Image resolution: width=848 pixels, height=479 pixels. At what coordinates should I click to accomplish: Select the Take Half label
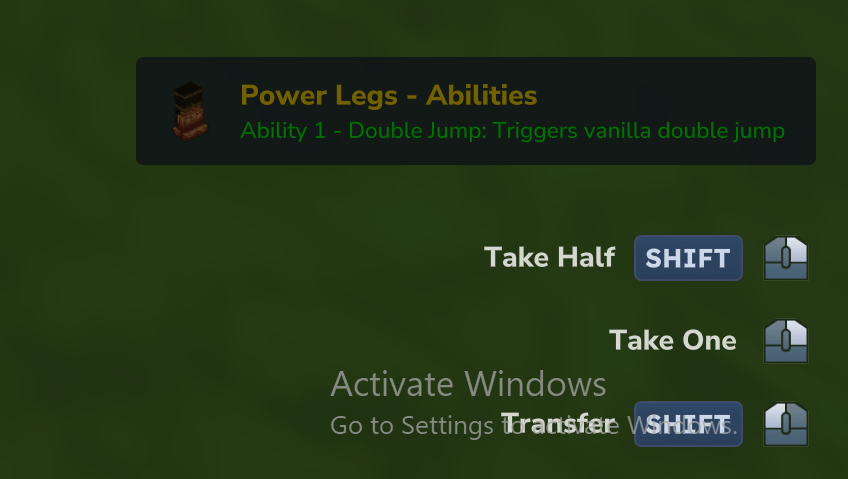[x=549, y=257]
